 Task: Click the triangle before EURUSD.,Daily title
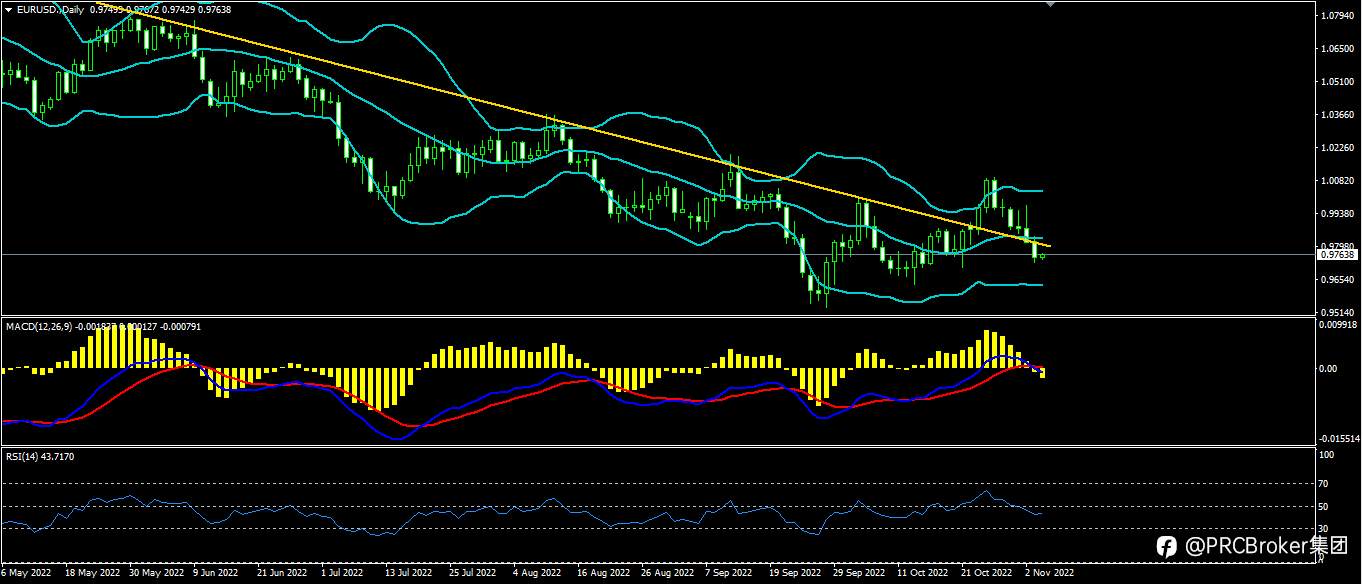coord(8,9)
